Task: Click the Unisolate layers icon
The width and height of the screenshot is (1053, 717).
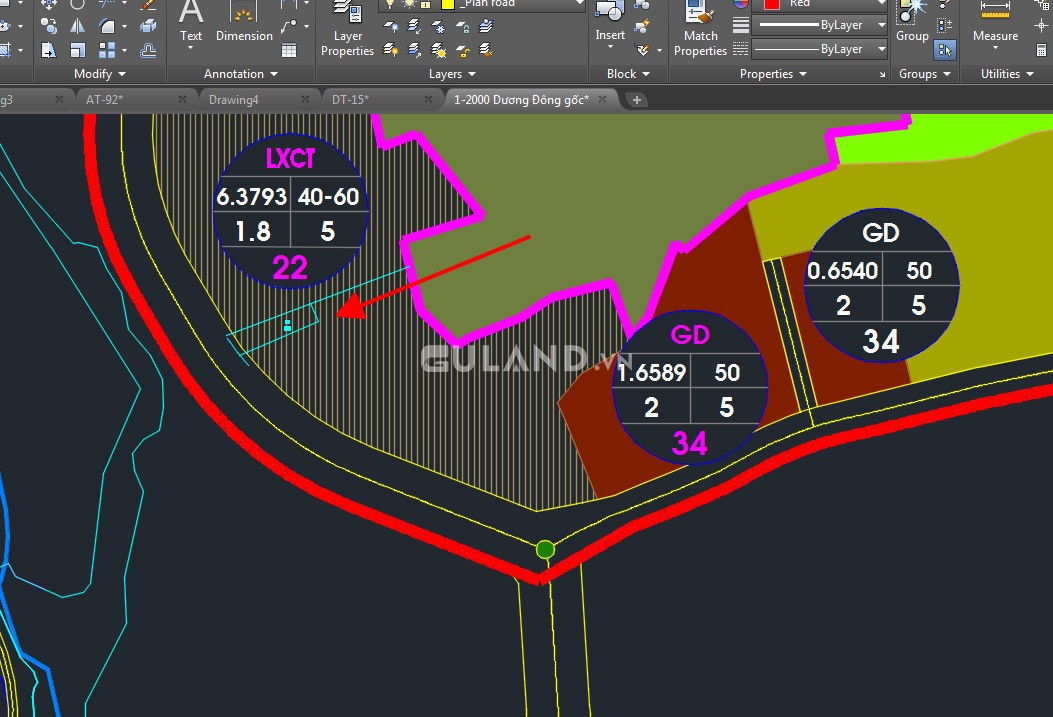Action: 415,50
